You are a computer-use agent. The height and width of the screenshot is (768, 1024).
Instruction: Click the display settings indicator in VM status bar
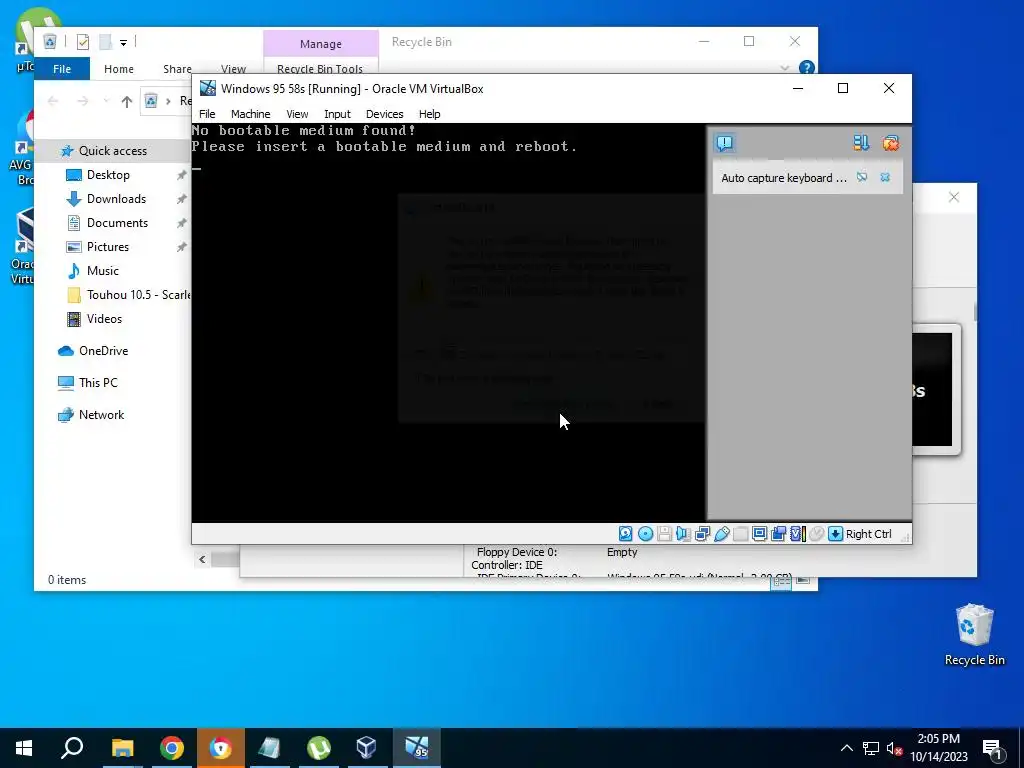point(760,534)
